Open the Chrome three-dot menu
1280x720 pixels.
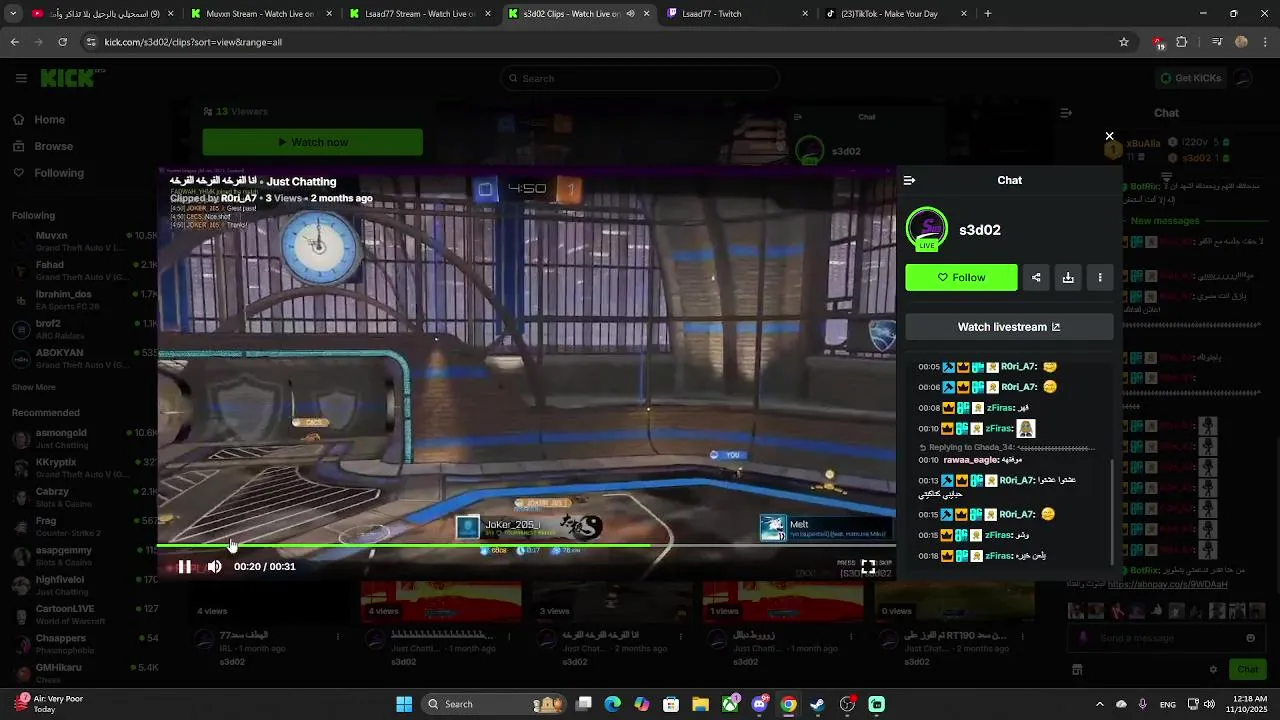coord(1265,42)
